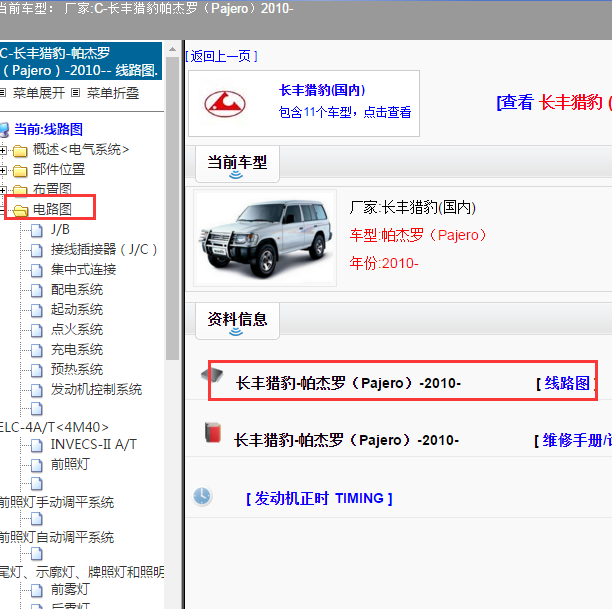Select 前照灯手动调平系统 tree item
Screen dimensions: 612x609
[x=57, y=502]
